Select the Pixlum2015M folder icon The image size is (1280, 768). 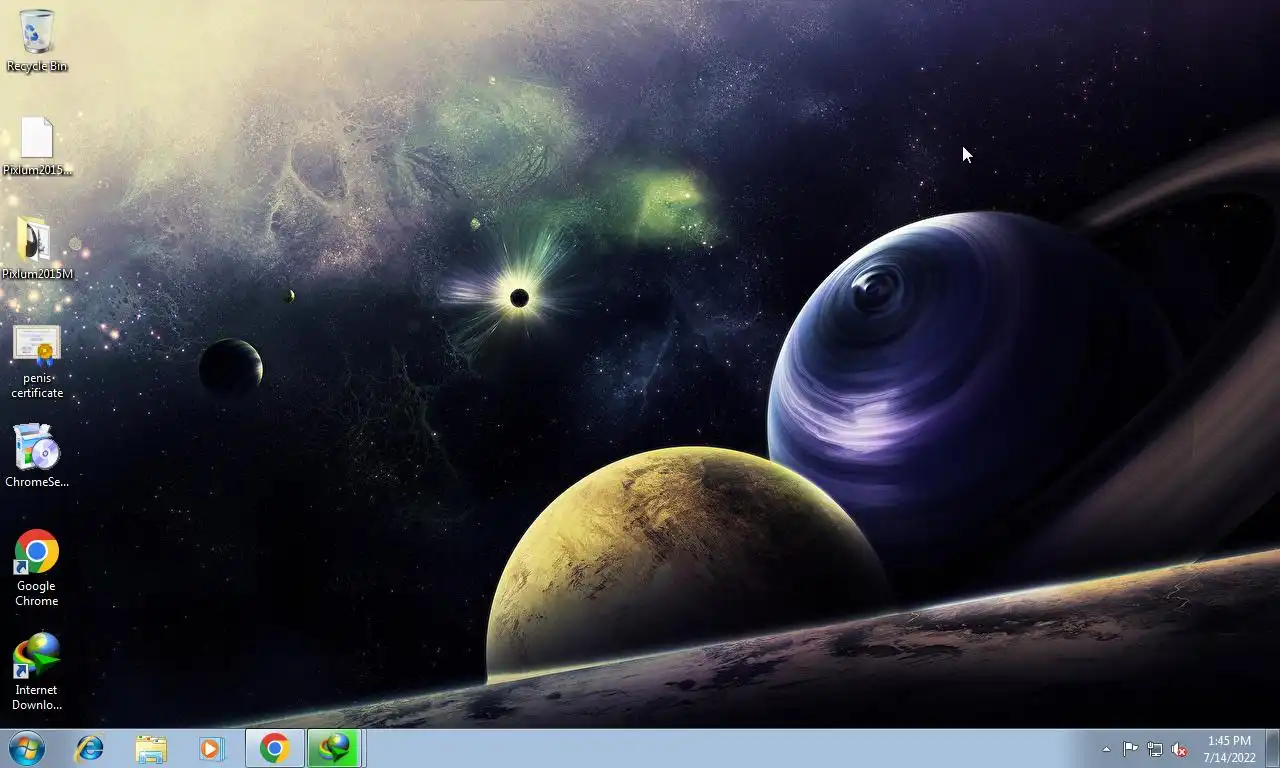(37, 248)
